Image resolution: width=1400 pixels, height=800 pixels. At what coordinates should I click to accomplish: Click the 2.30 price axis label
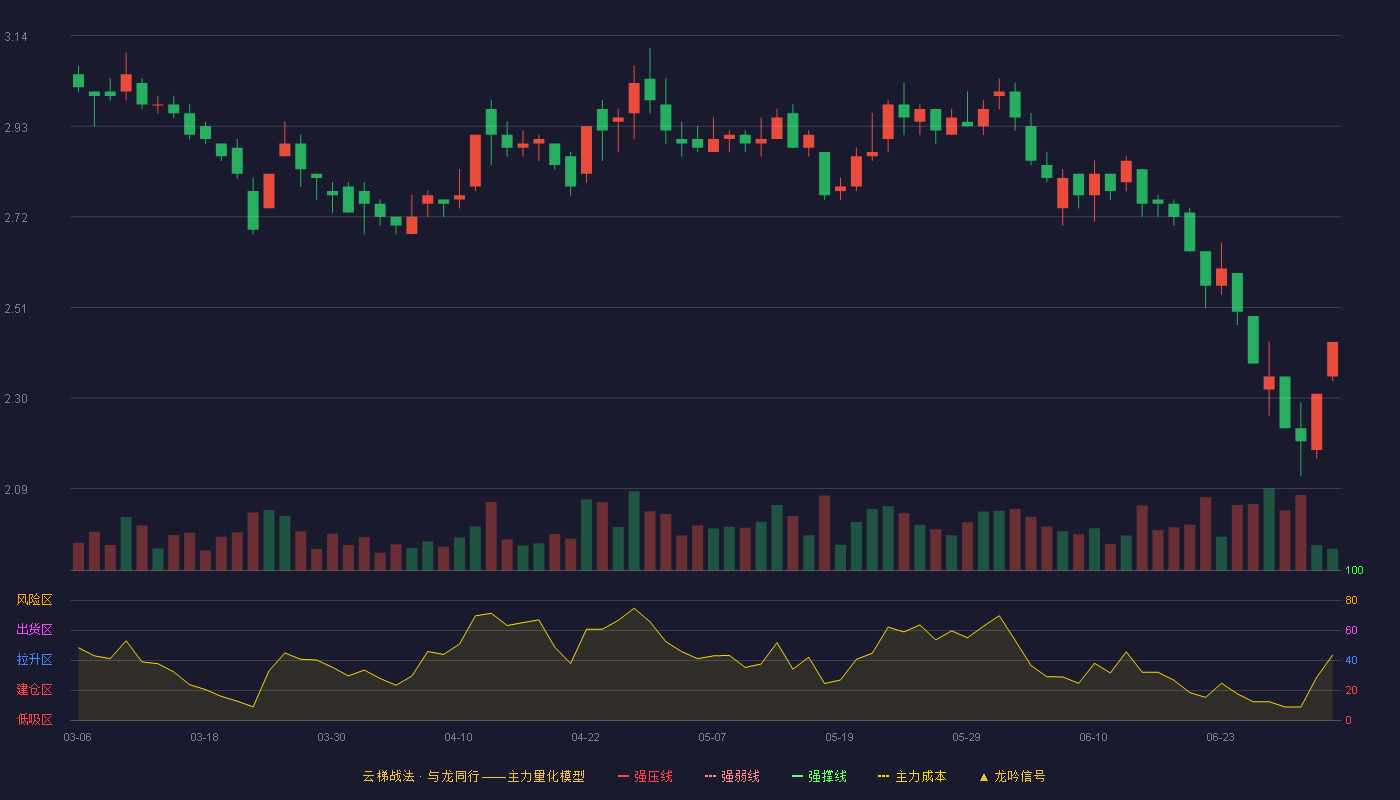[16, 399]
